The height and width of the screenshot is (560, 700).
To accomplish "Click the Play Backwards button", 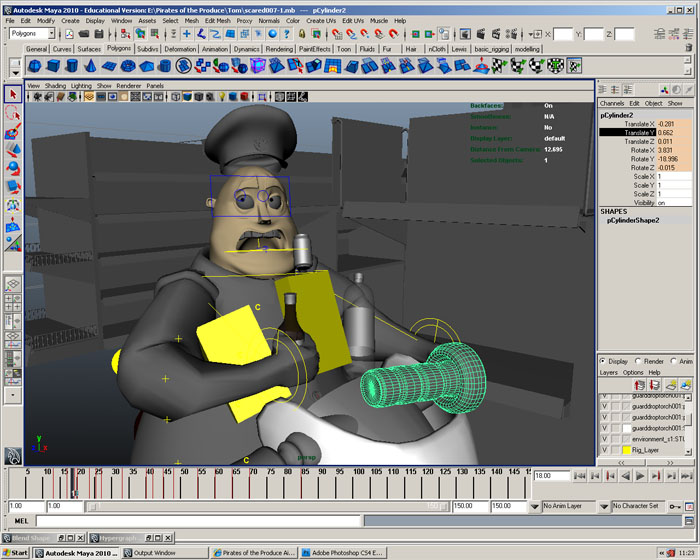I will click(625, 476).
